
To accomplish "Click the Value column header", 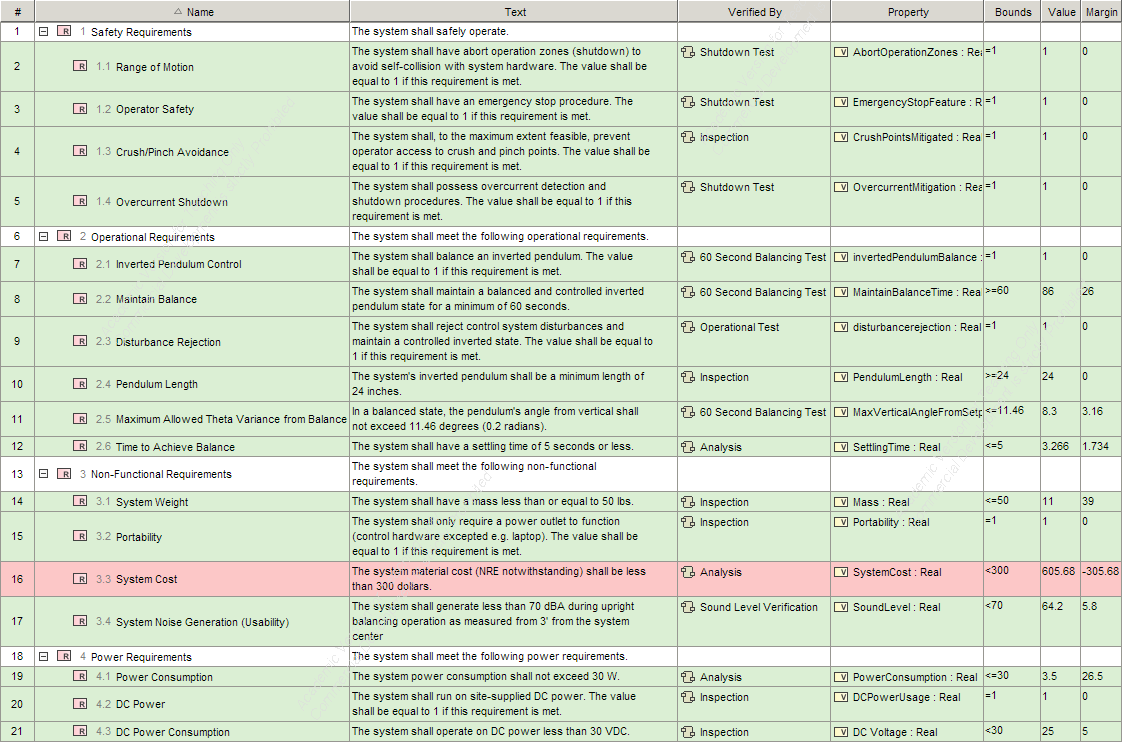I will tap(1061, 11).
